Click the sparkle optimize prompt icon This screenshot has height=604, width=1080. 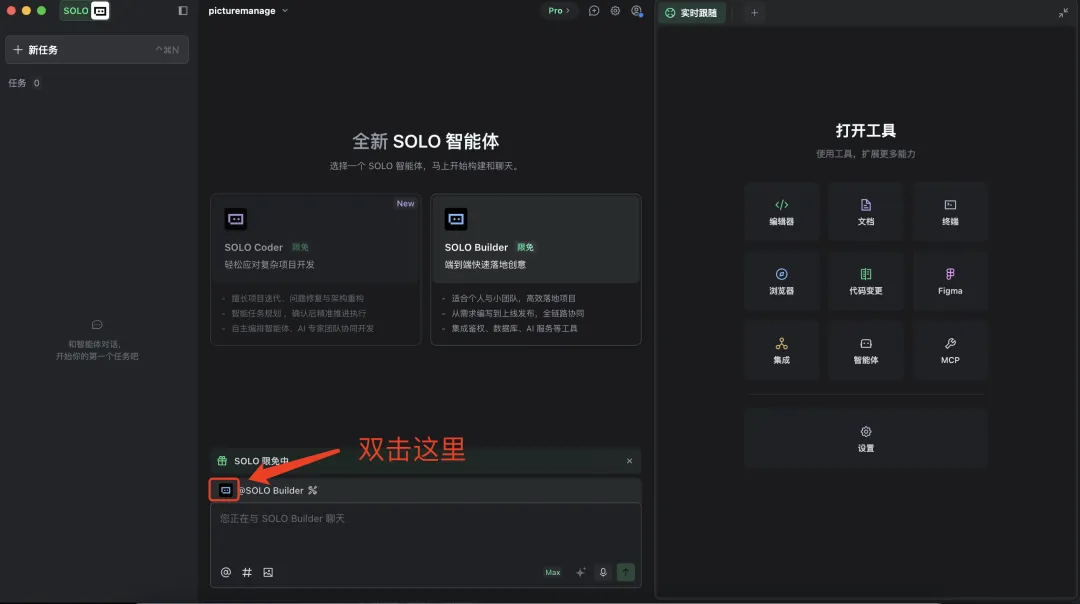point(581,572)
